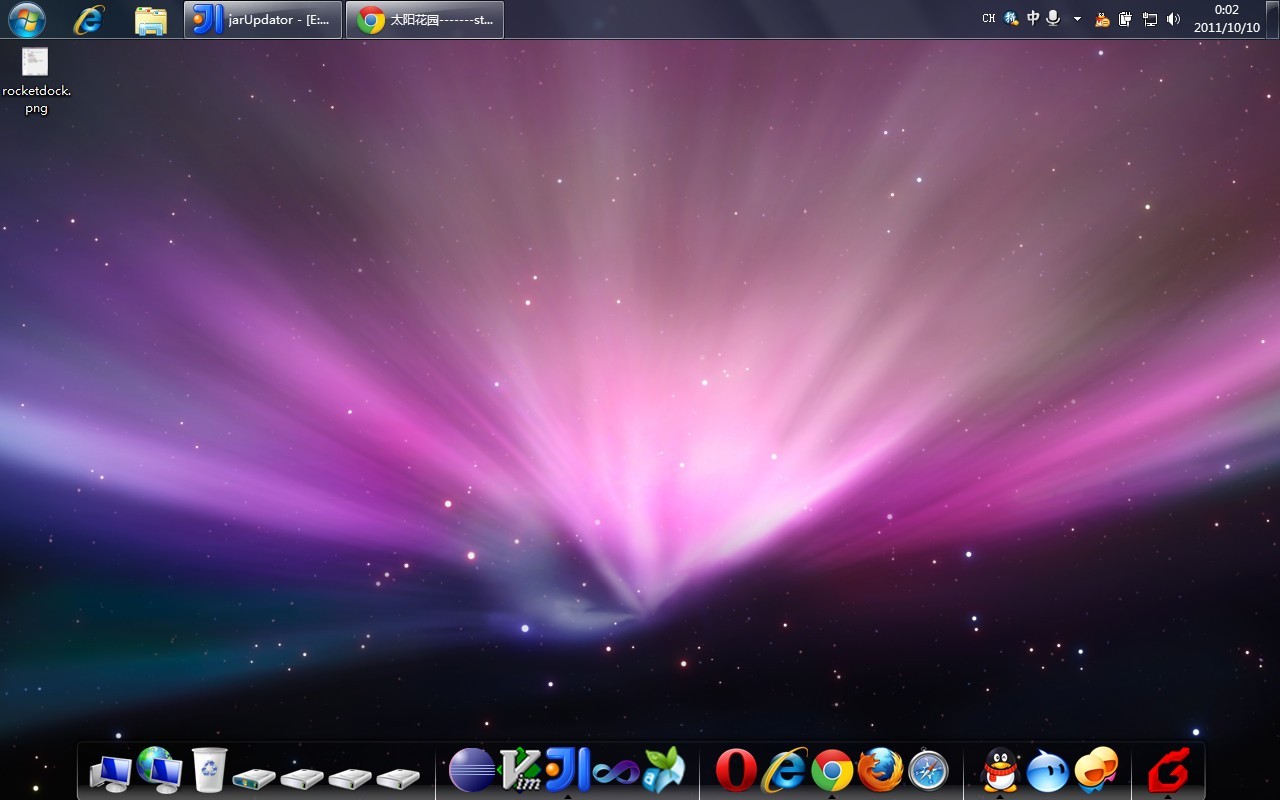Open QQ penguin in the dock
The image size is (1280, 800).
click(1000, 770)
